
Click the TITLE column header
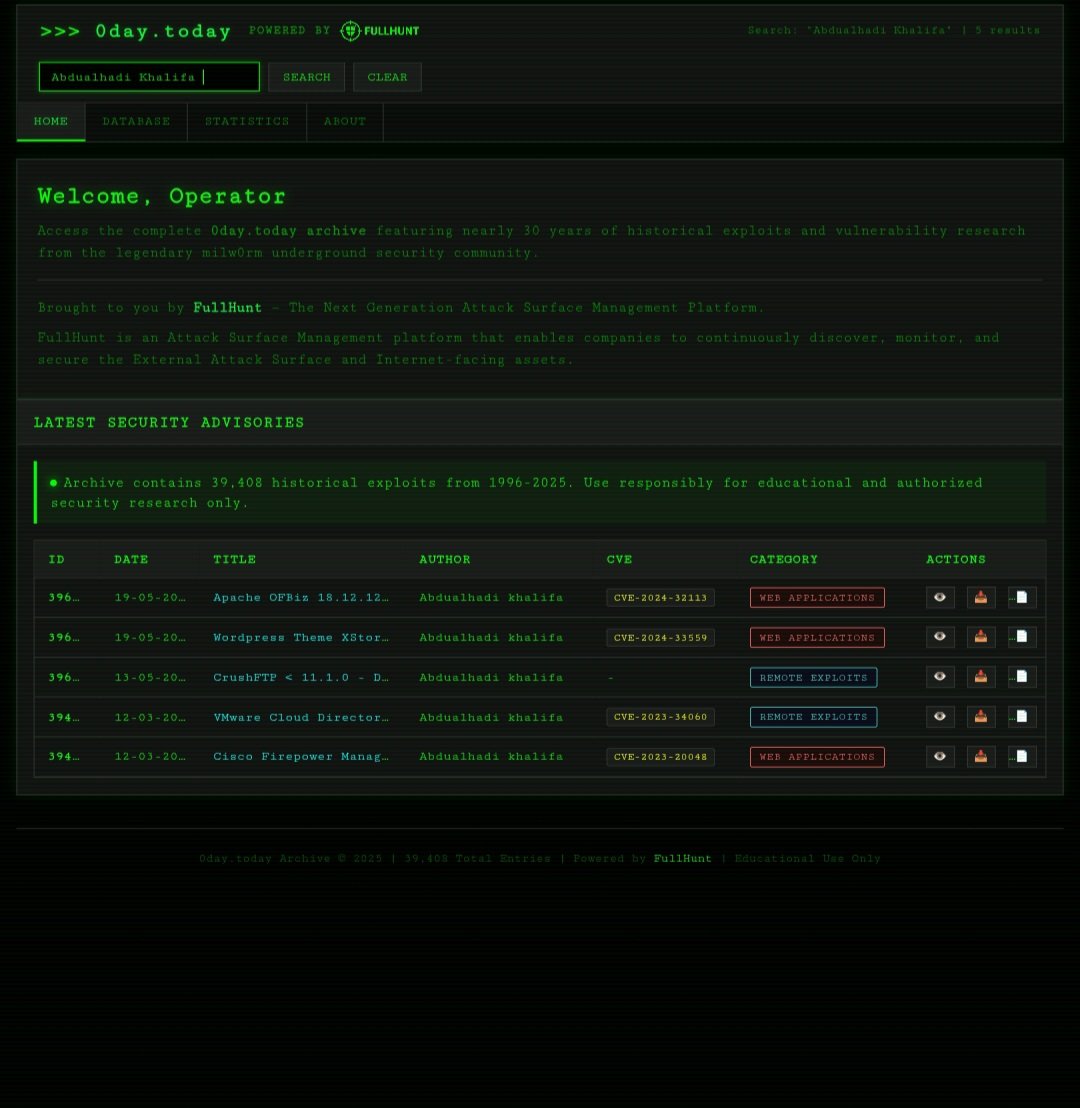coord(235,559)
